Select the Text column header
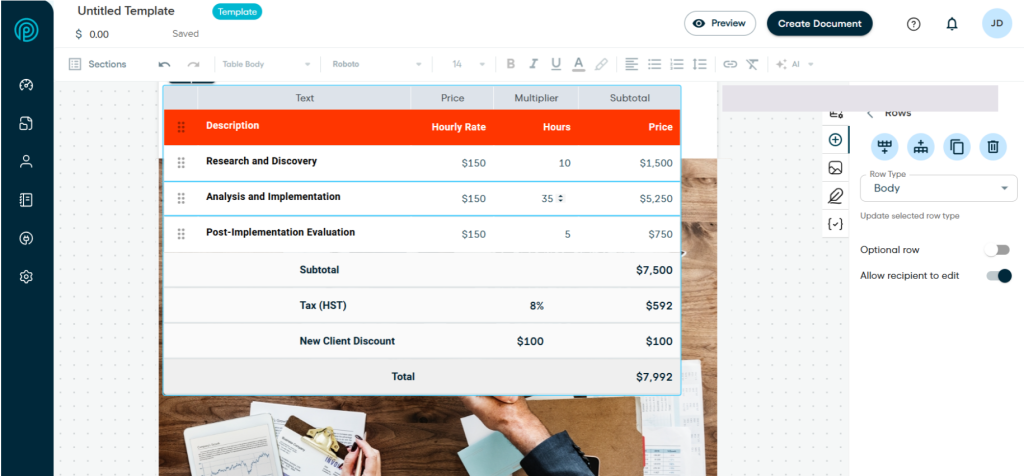 click(304, 98)
